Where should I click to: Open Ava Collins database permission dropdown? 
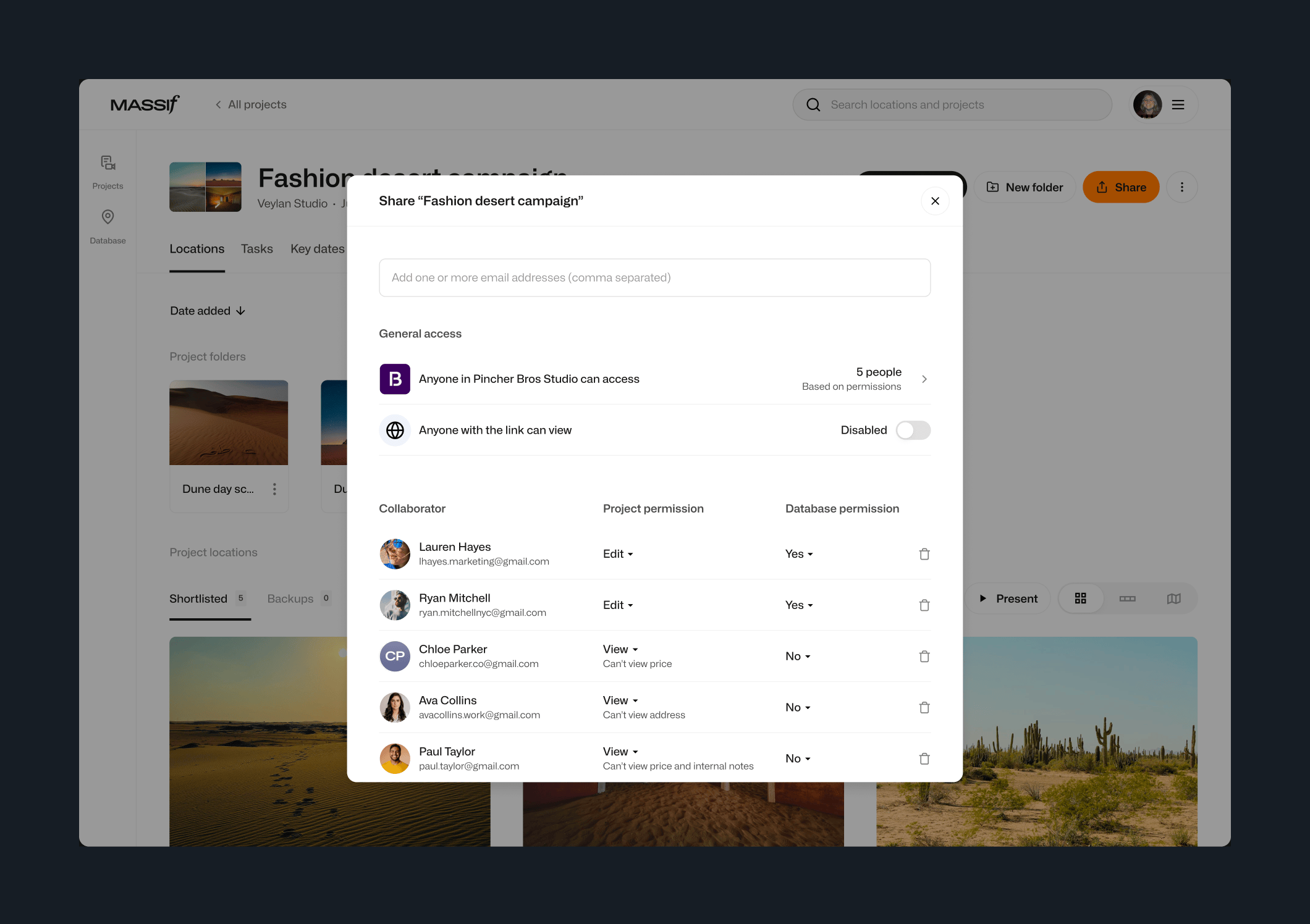click(798, 707)
